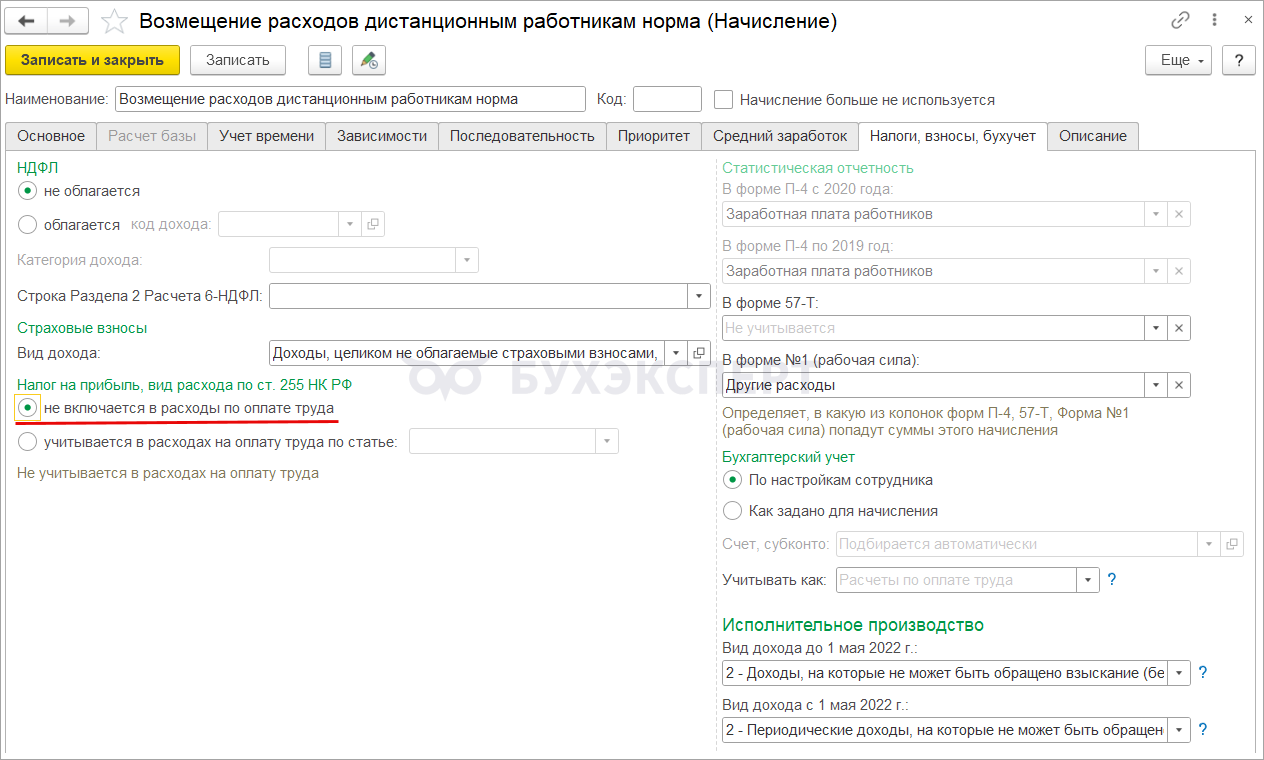Expand В форме 57-Т dropdown arrow
This screenshot has width=1264, height=760.
[1156, 328]
